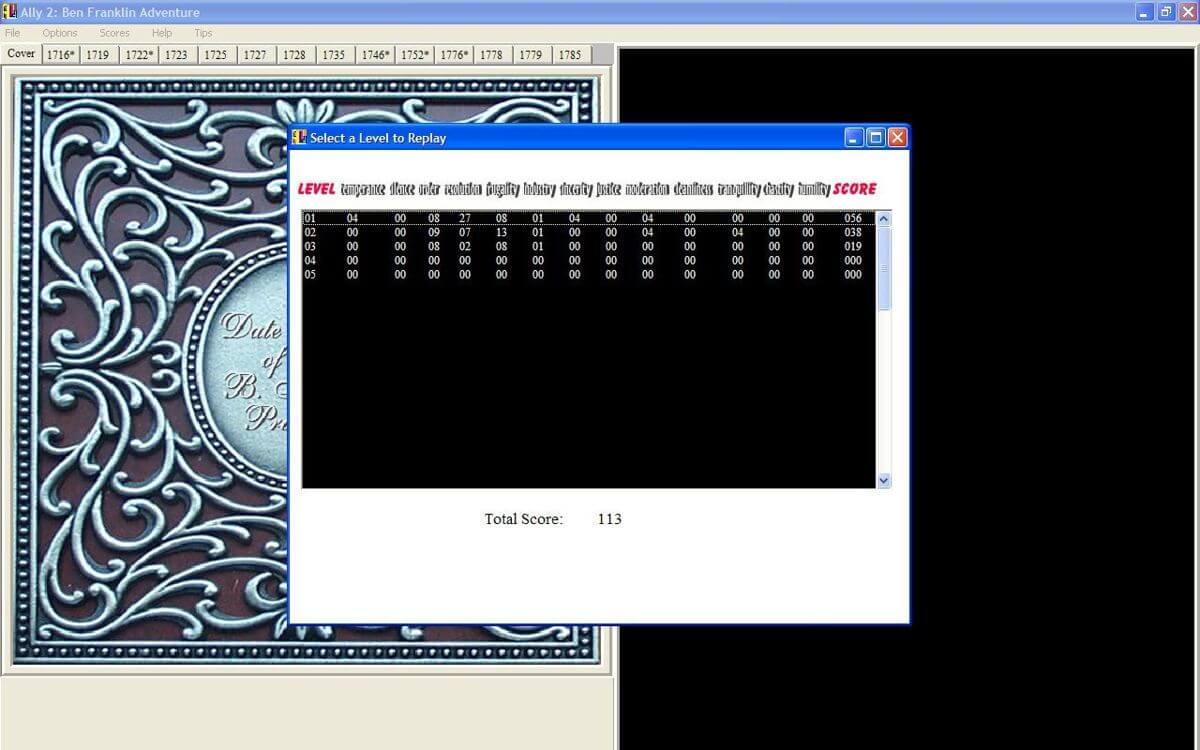Minimize the Select a Level to Replay dialog
Image resolution: width=1200 pixels, height=750 pixels.
pos(855,138)
